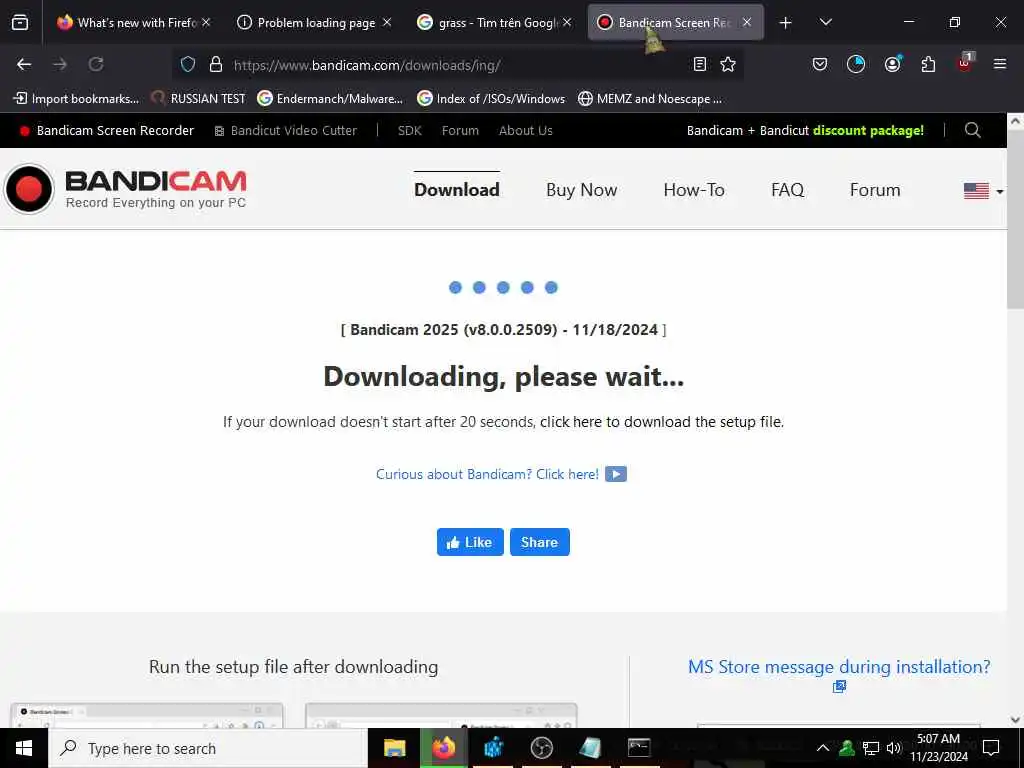Click Curious about Bandicam link

[487, 474]
